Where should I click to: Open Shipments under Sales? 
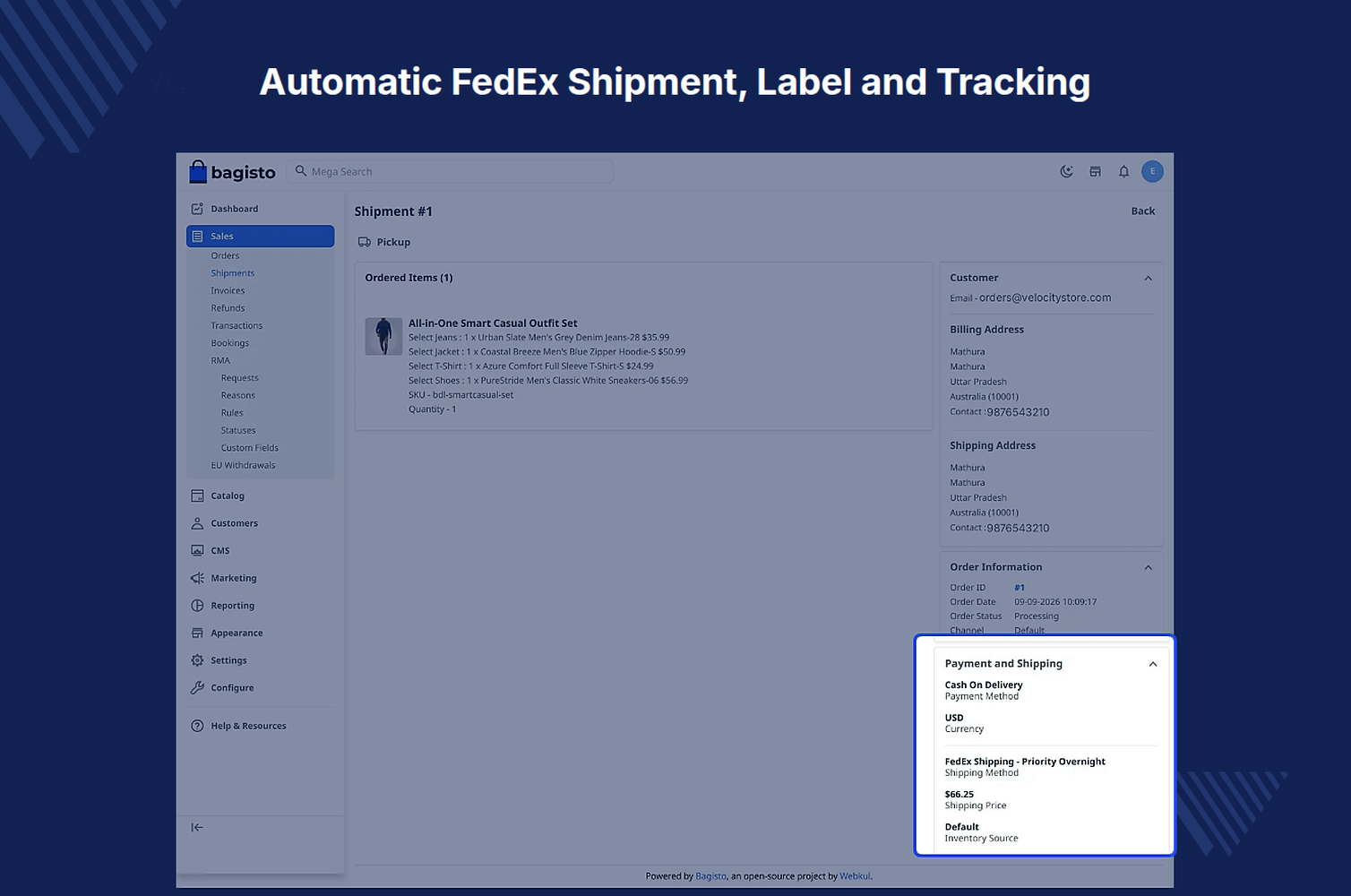click(x=233, y=273)
